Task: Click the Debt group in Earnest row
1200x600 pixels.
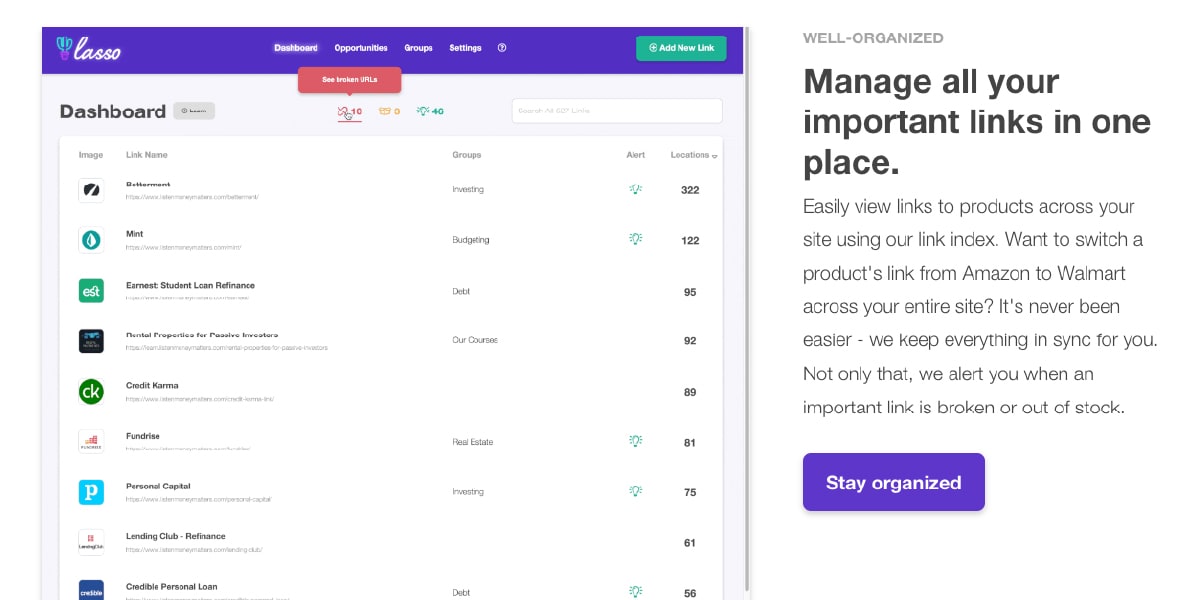Action: tap(461, 291)
